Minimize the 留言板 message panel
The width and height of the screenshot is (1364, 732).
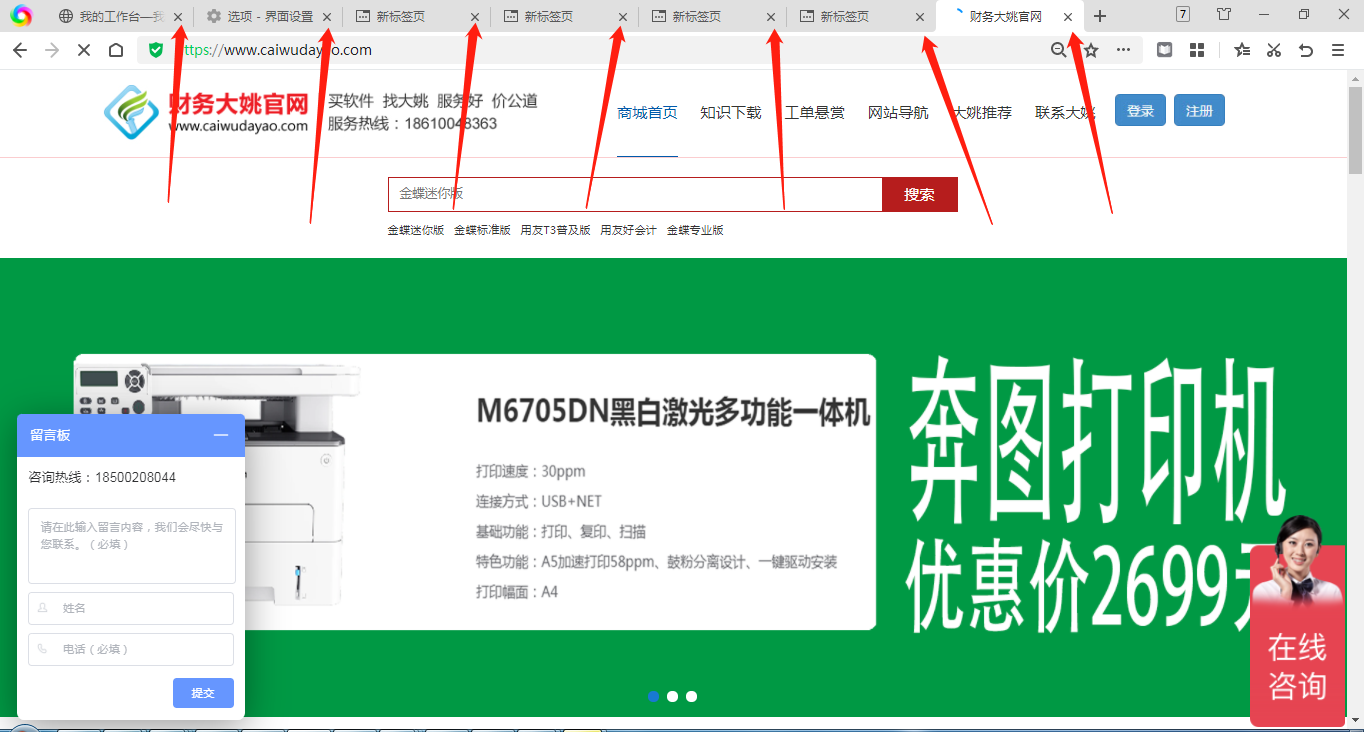(221, 435)
